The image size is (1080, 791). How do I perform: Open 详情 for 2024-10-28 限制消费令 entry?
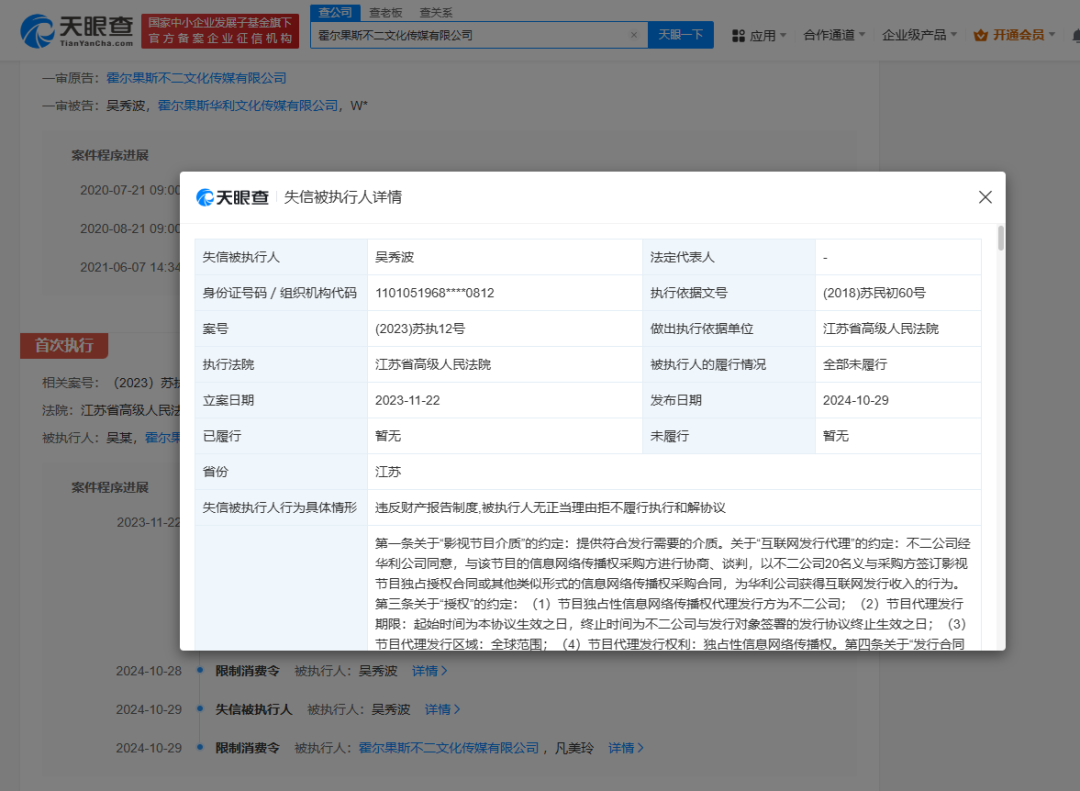[429, 671]
